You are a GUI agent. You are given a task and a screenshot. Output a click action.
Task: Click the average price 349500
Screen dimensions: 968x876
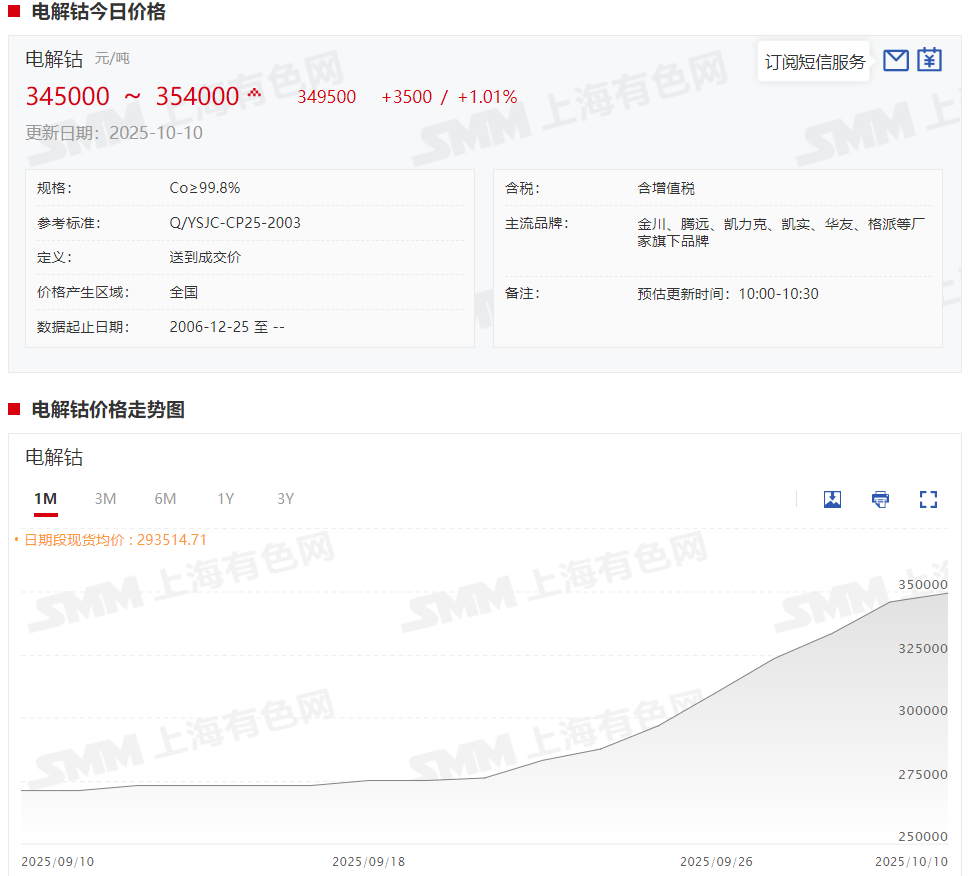(x=326, y=97)
